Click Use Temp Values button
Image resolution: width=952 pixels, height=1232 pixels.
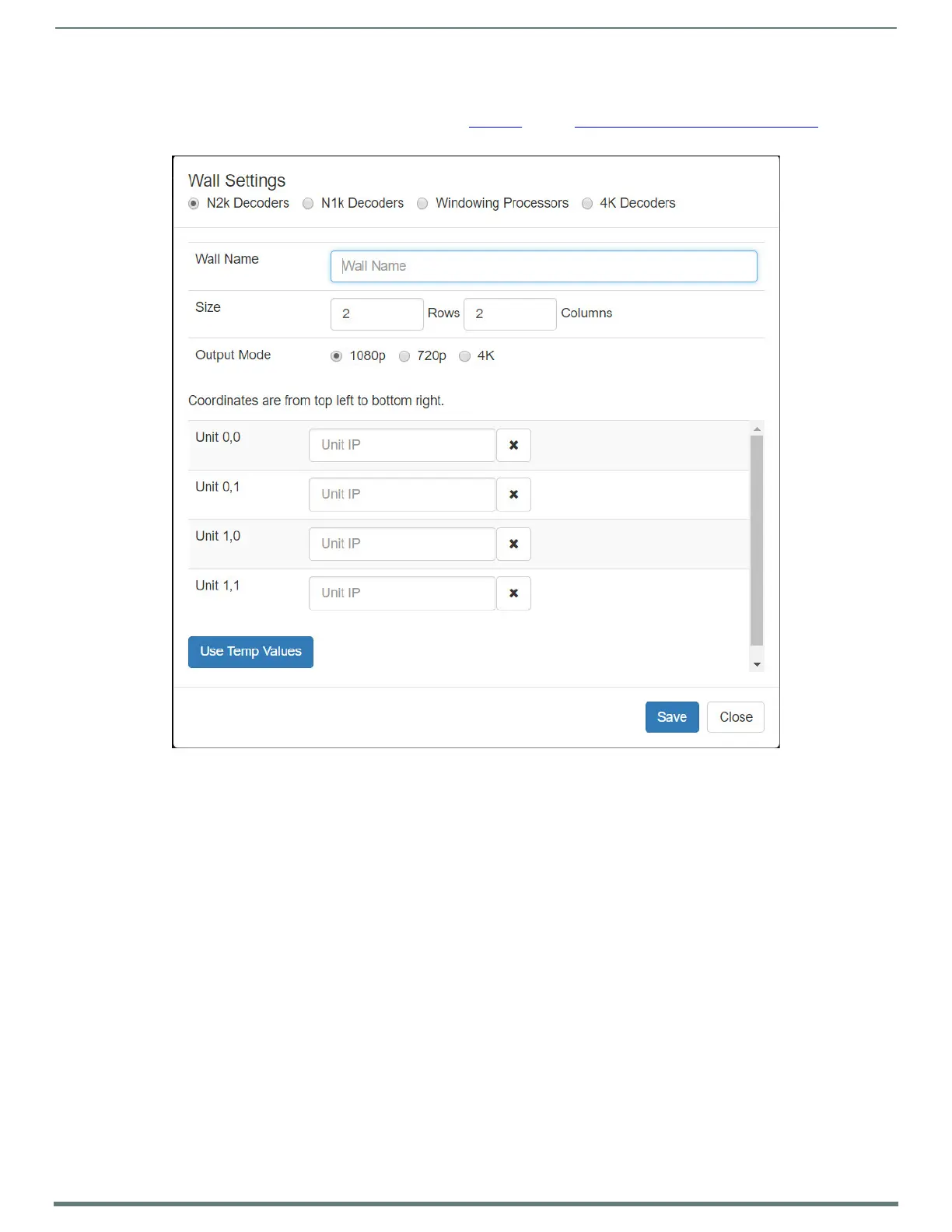[250, 652]
